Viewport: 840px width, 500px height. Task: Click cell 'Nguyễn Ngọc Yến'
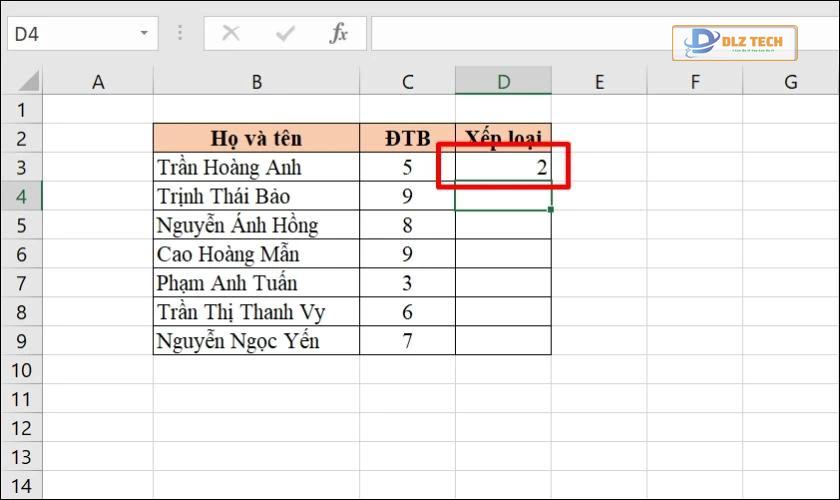[x=257, y=341]
